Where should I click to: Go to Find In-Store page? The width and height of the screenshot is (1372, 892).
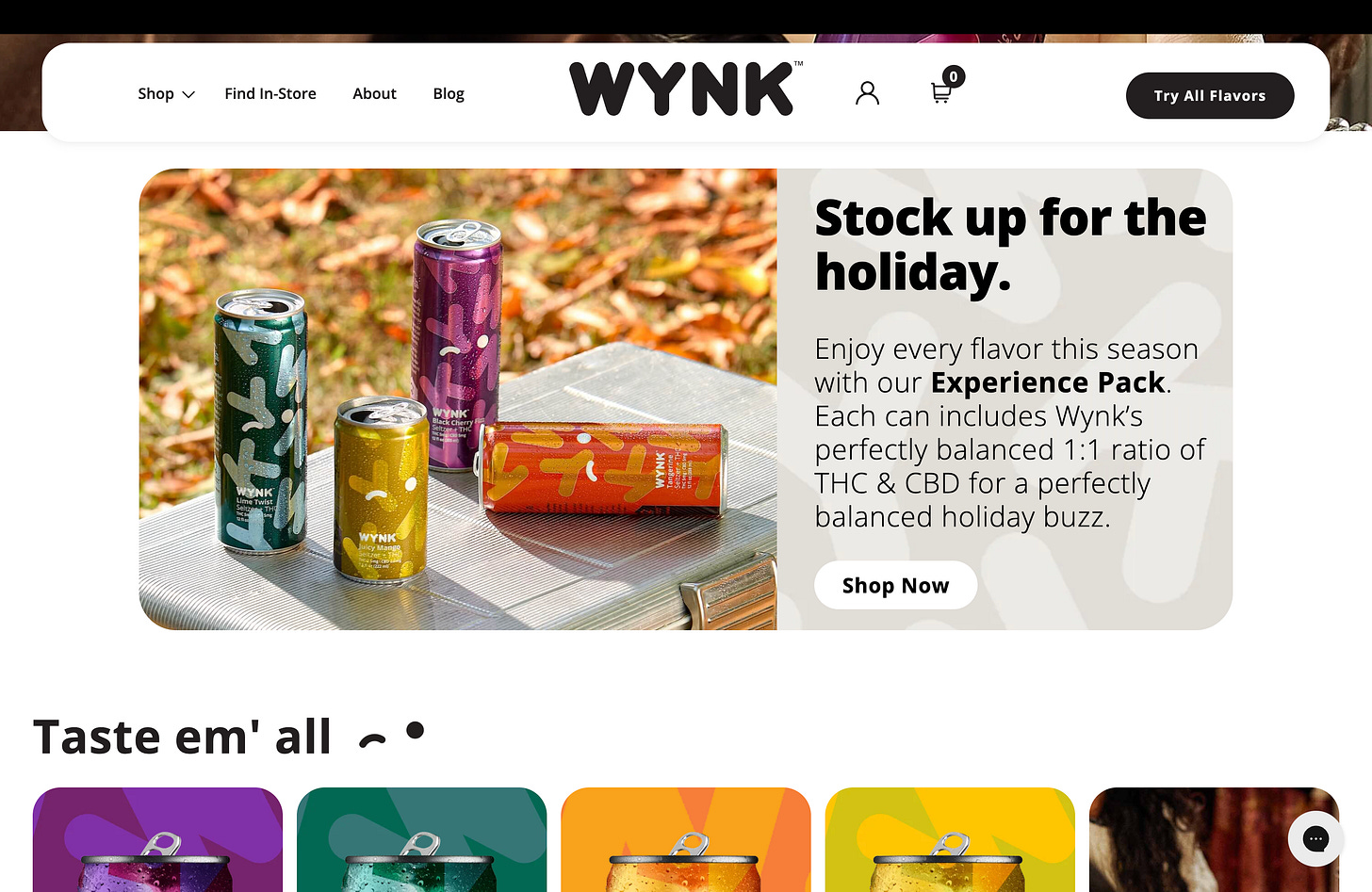point(270,93)
